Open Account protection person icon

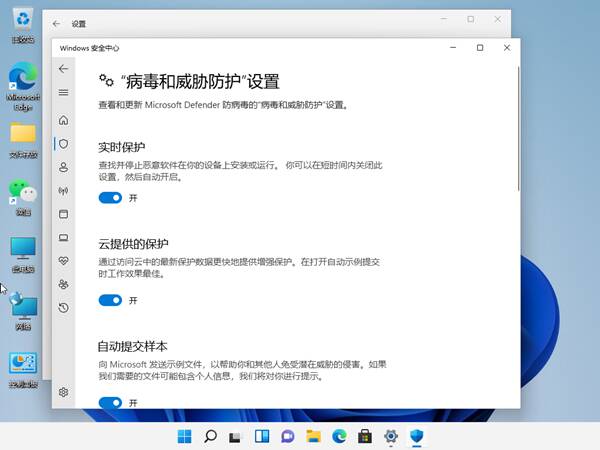[64, 167]
